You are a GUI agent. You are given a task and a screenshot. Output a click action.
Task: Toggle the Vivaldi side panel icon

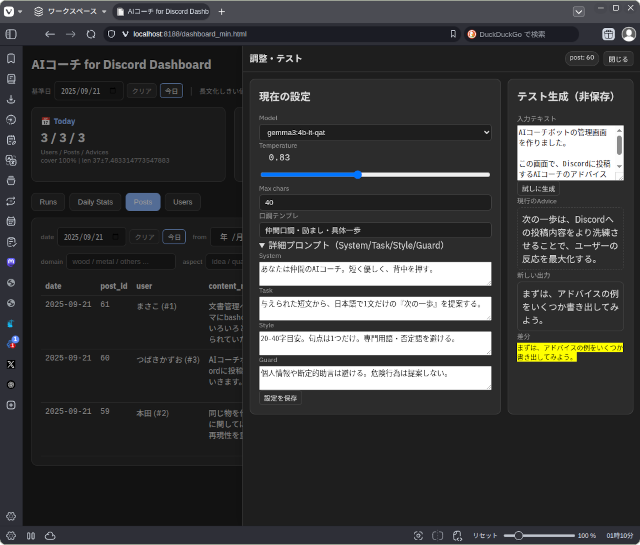coord(12,34)
